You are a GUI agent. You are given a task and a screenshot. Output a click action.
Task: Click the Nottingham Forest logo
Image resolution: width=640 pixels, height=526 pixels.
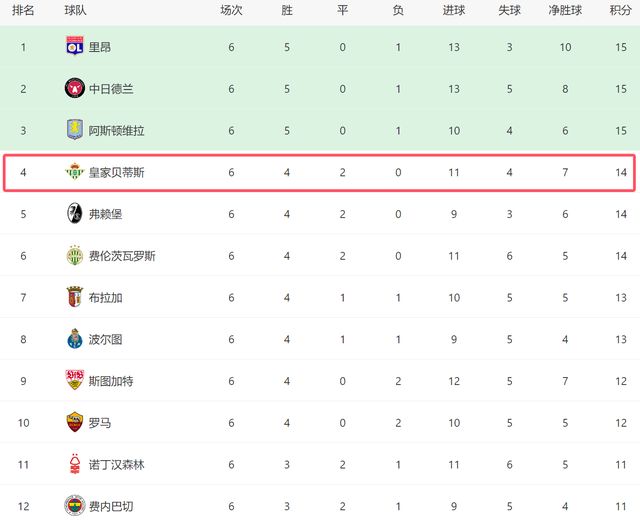click(74, 464)
